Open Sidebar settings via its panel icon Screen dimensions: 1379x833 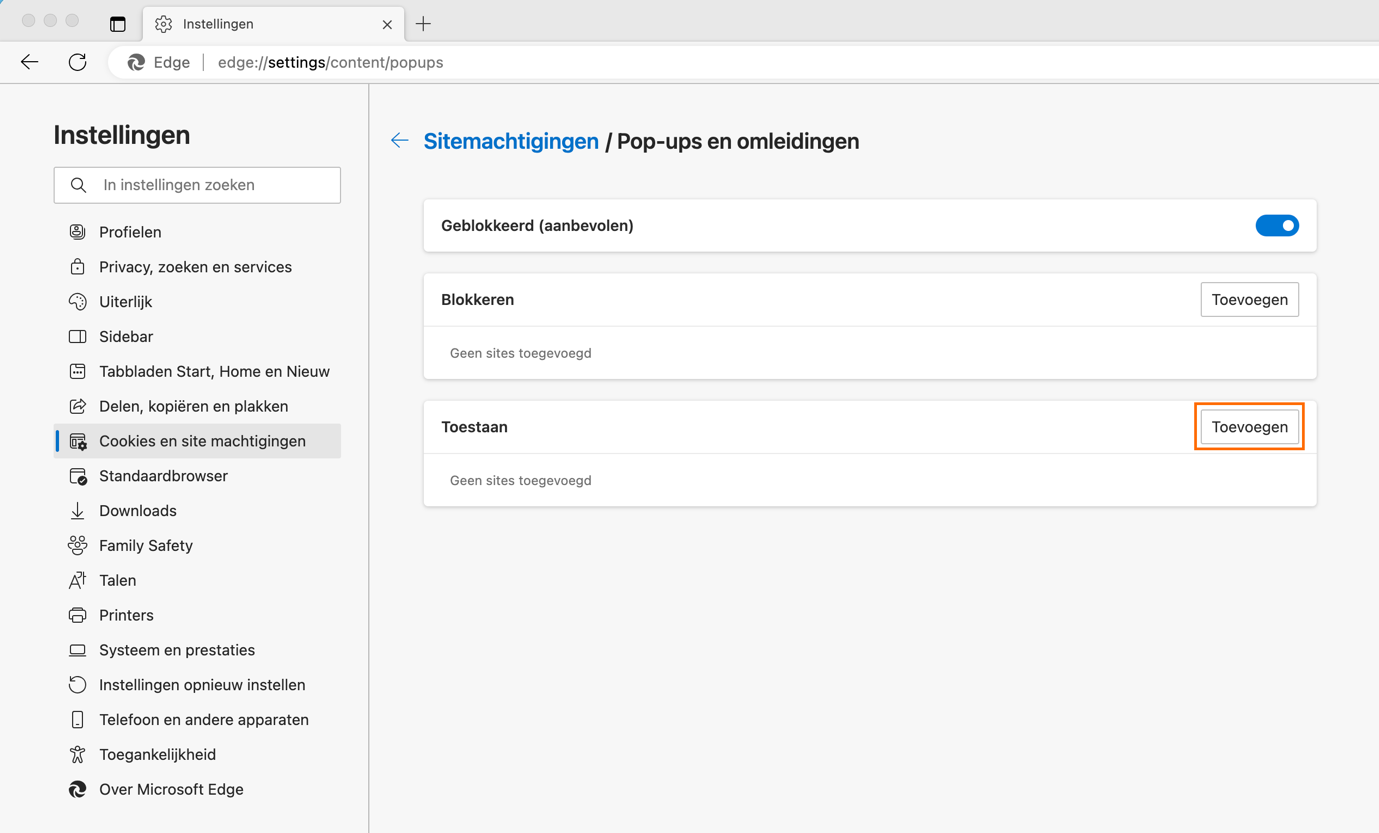[x=78, y=336]
